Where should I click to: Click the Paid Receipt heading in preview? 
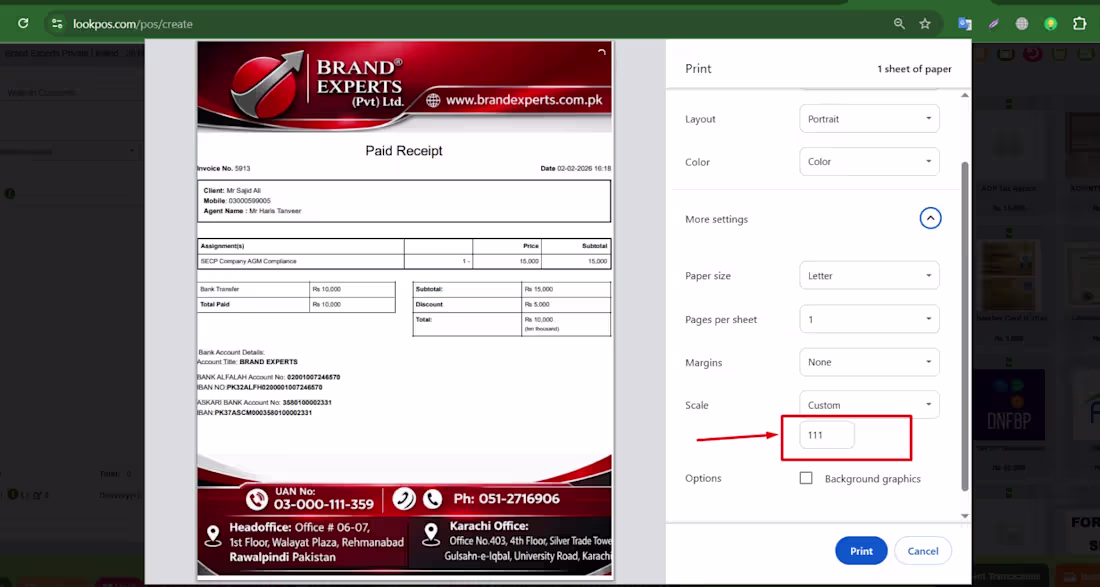[x=403, y=151]
